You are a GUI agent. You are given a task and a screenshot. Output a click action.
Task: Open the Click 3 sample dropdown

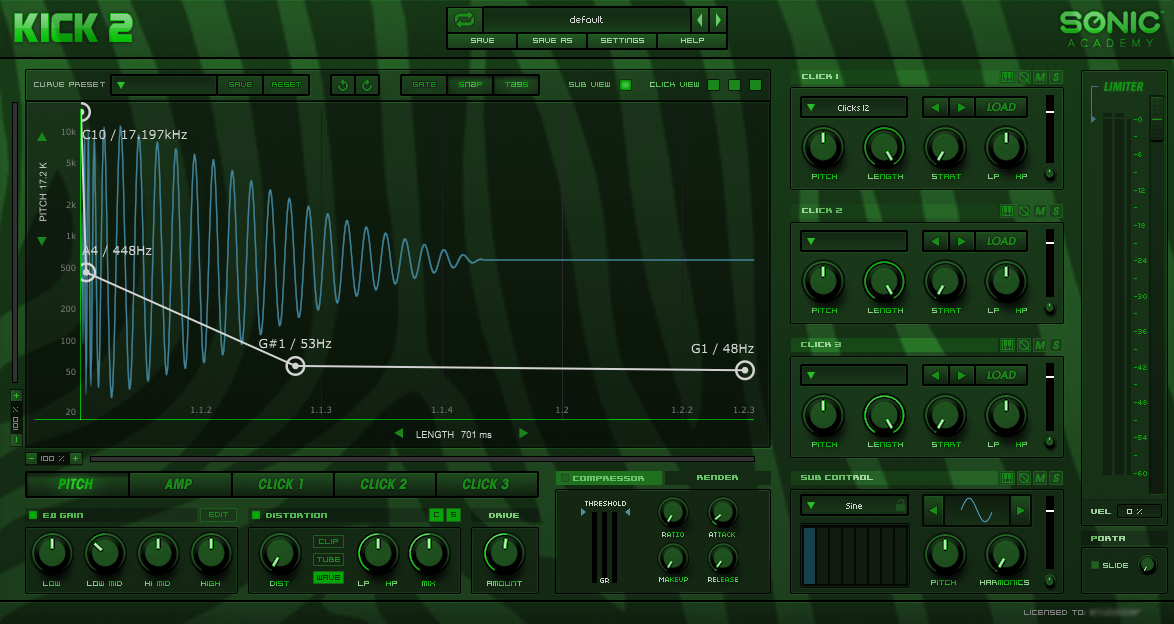tap(854, 375)
